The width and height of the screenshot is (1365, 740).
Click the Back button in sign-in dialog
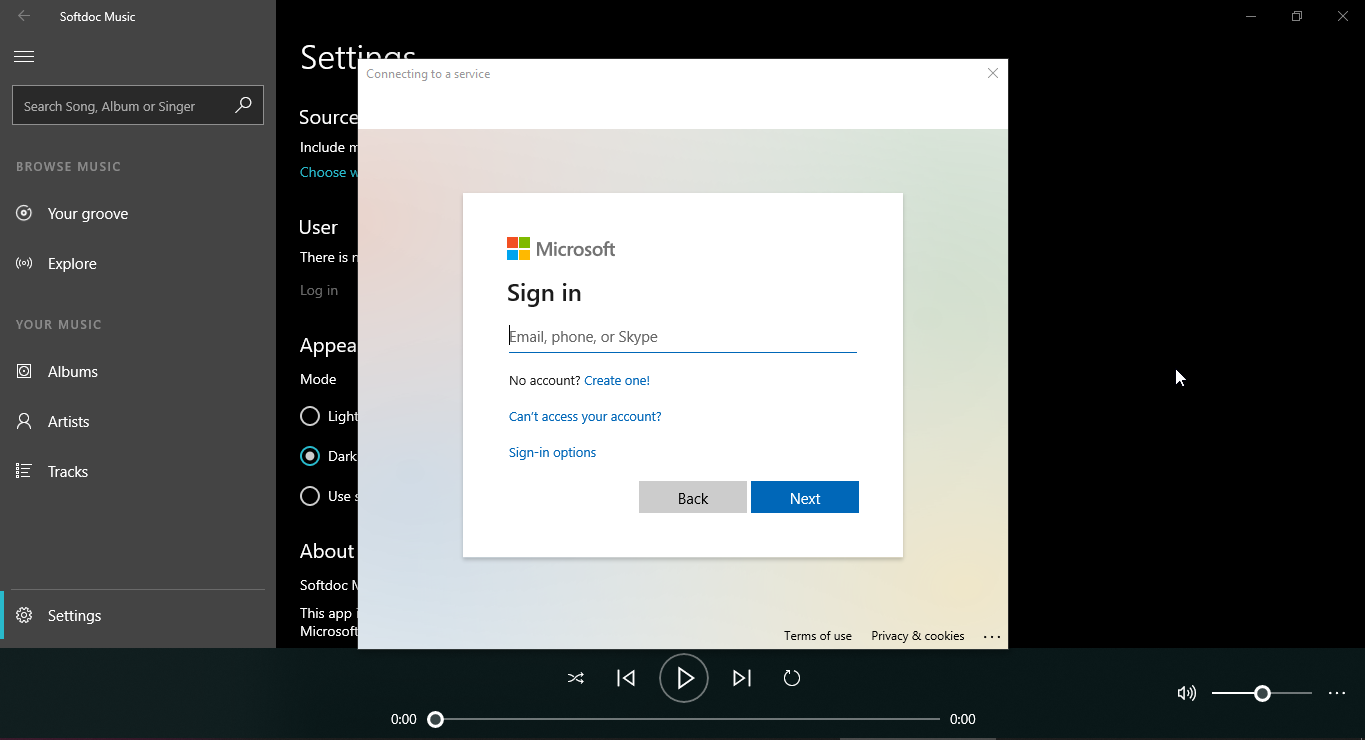[693, 497]
